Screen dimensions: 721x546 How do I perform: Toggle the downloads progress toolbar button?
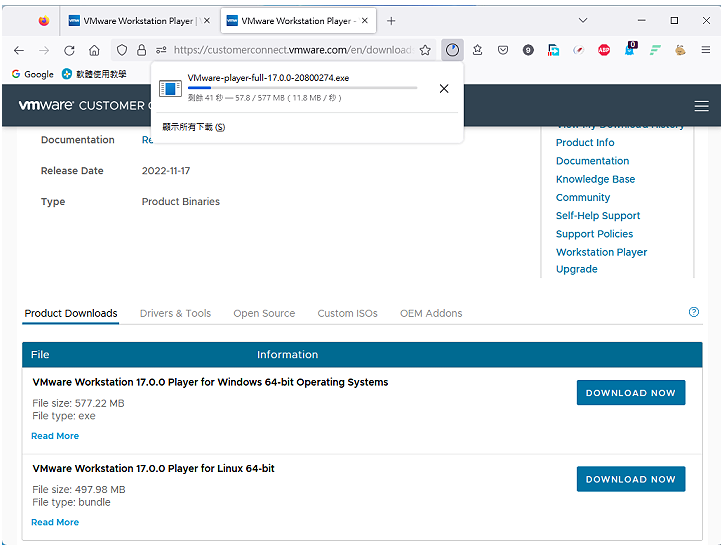pos(452,50)
